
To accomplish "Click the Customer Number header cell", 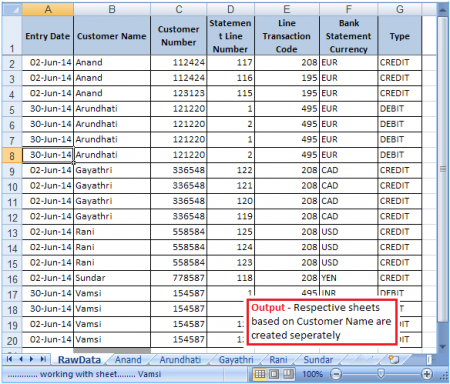I will (179, 35).
